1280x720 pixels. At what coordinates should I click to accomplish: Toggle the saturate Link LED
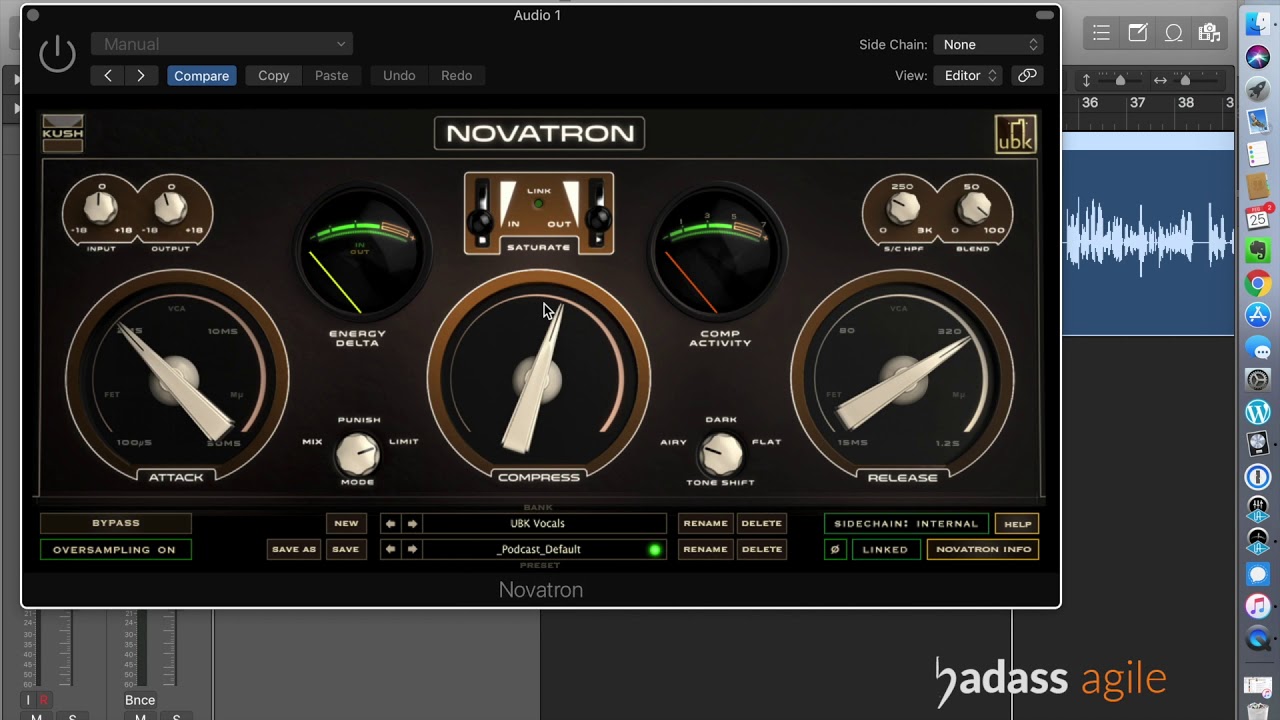(539, 203)
